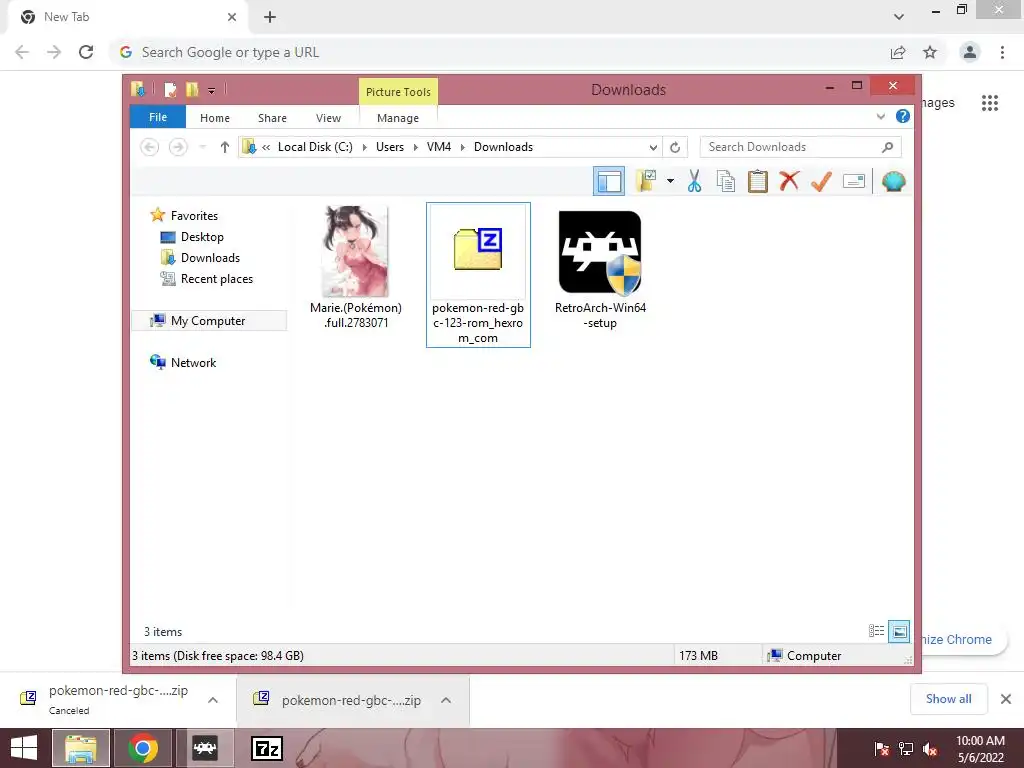Open Chrome tab search chevron
This screenshot has width=1024, height=768.
coord(899,17)
